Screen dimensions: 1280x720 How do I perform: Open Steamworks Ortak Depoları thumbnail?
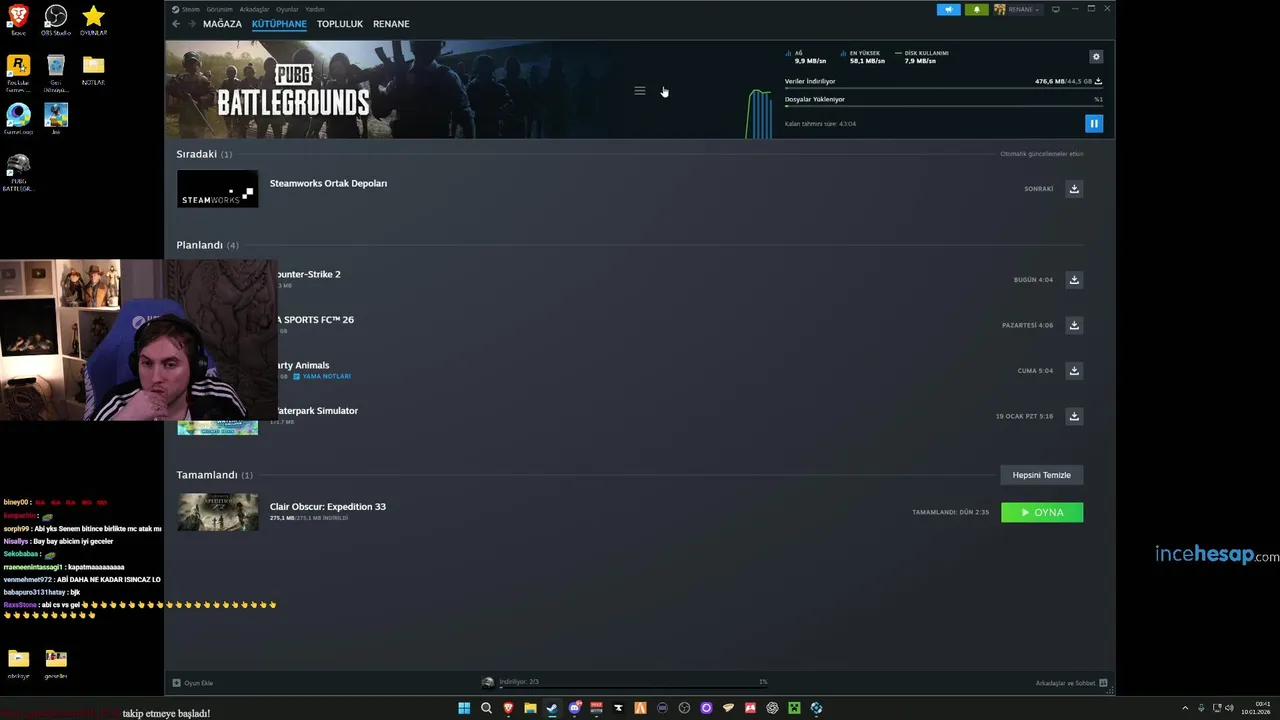pos(217,189)
